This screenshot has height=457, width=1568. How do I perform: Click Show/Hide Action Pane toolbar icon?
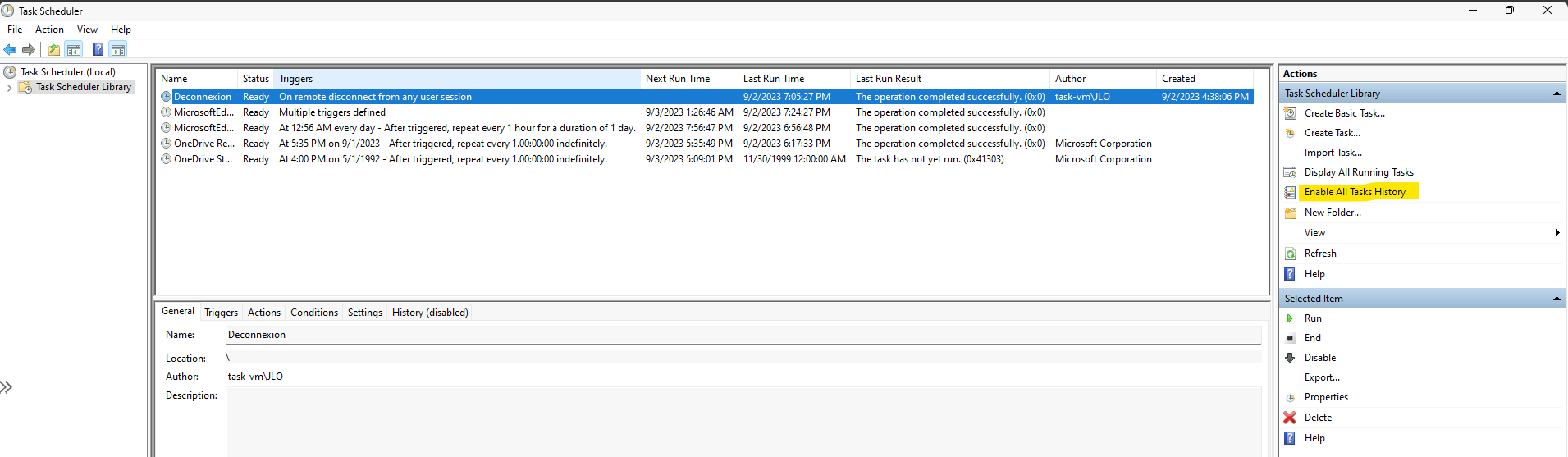[x=118, y=49]
